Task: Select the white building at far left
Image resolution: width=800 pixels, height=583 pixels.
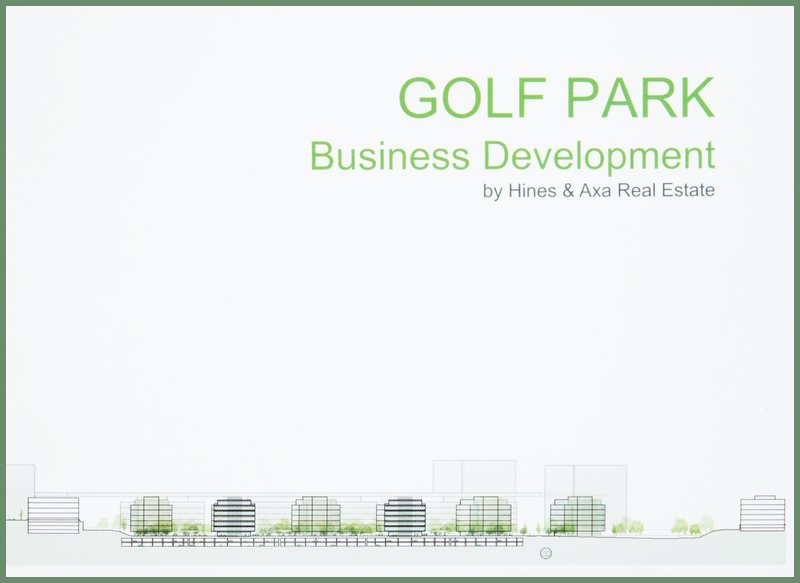Action: coord(53,515)
